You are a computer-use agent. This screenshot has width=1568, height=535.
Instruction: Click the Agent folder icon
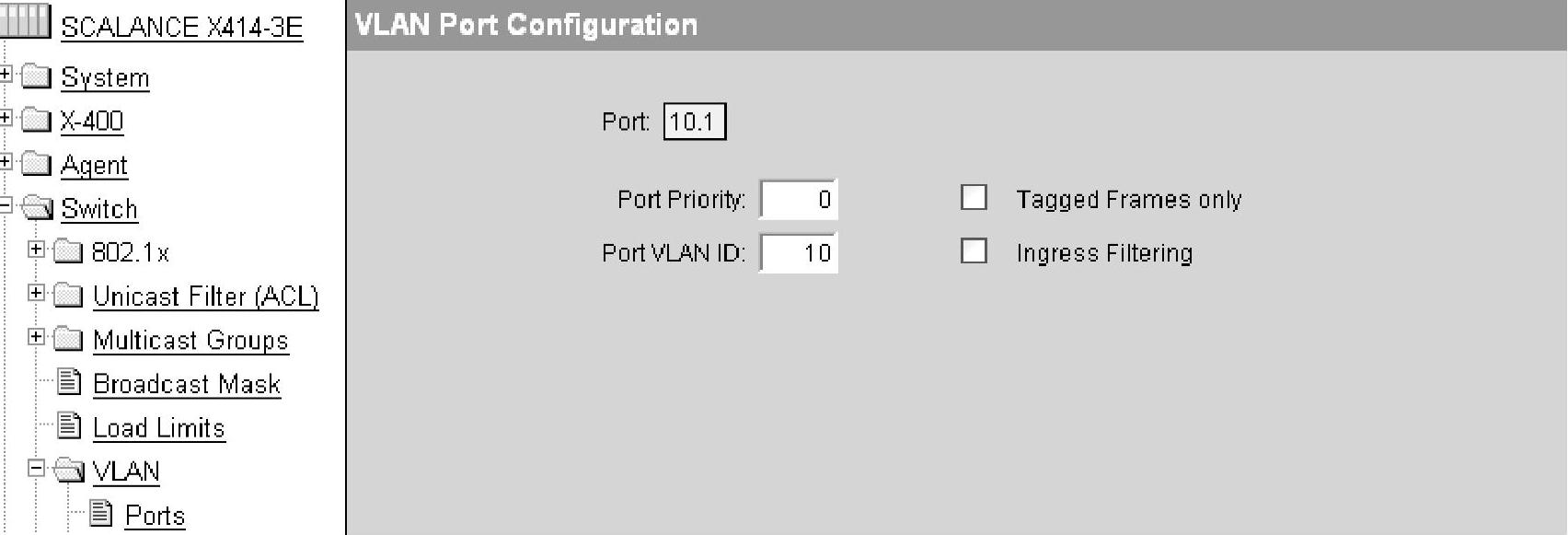tap(36, 164)
